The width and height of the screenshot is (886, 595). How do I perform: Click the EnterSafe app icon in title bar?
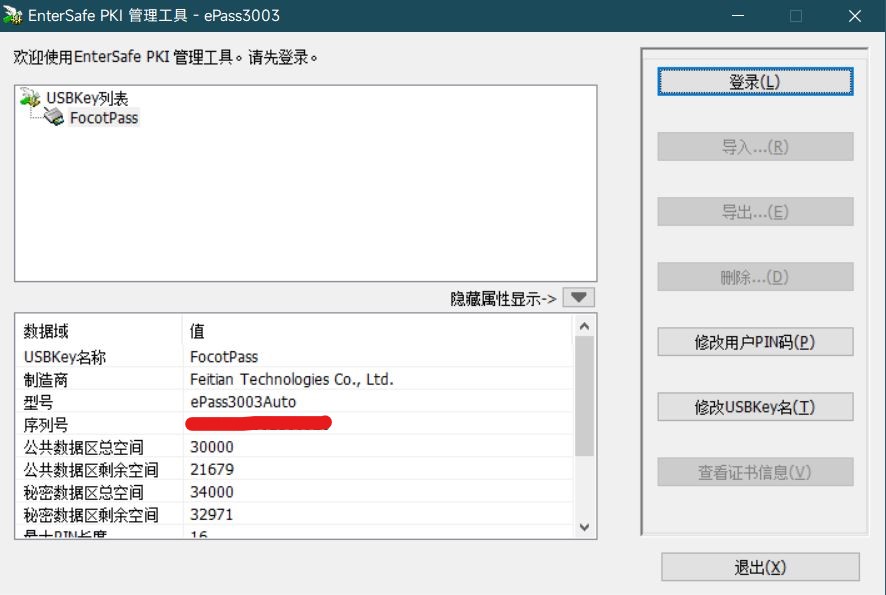click(12, 15)
